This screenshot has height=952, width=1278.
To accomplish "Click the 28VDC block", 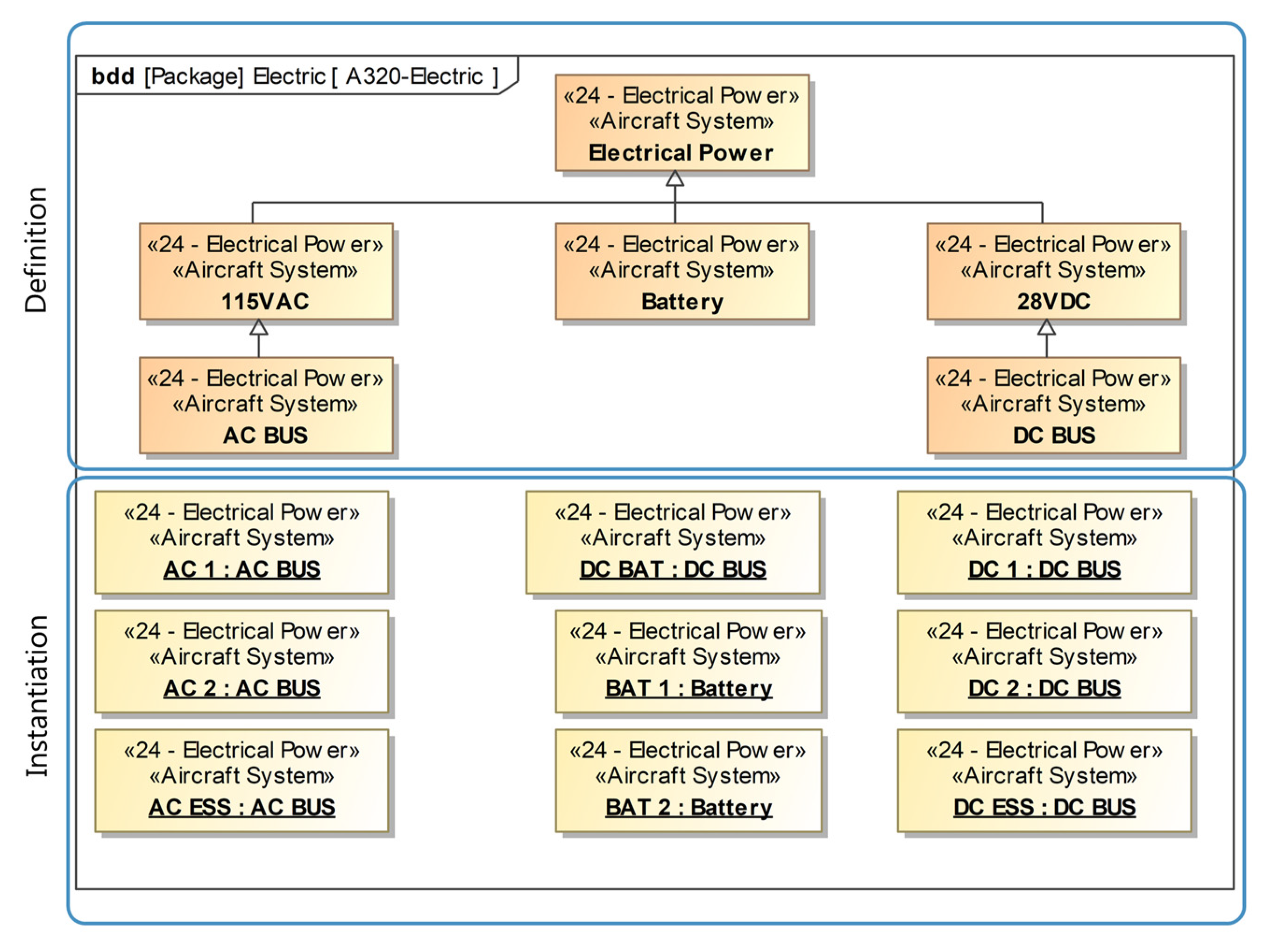I will [x=1053, y=271].
